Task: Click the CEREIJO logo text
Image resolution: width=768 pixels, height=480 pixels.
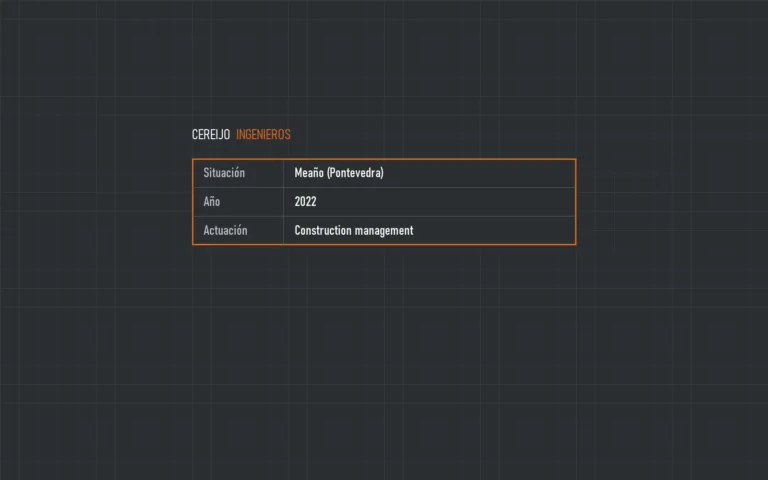Action: (211, 135)
